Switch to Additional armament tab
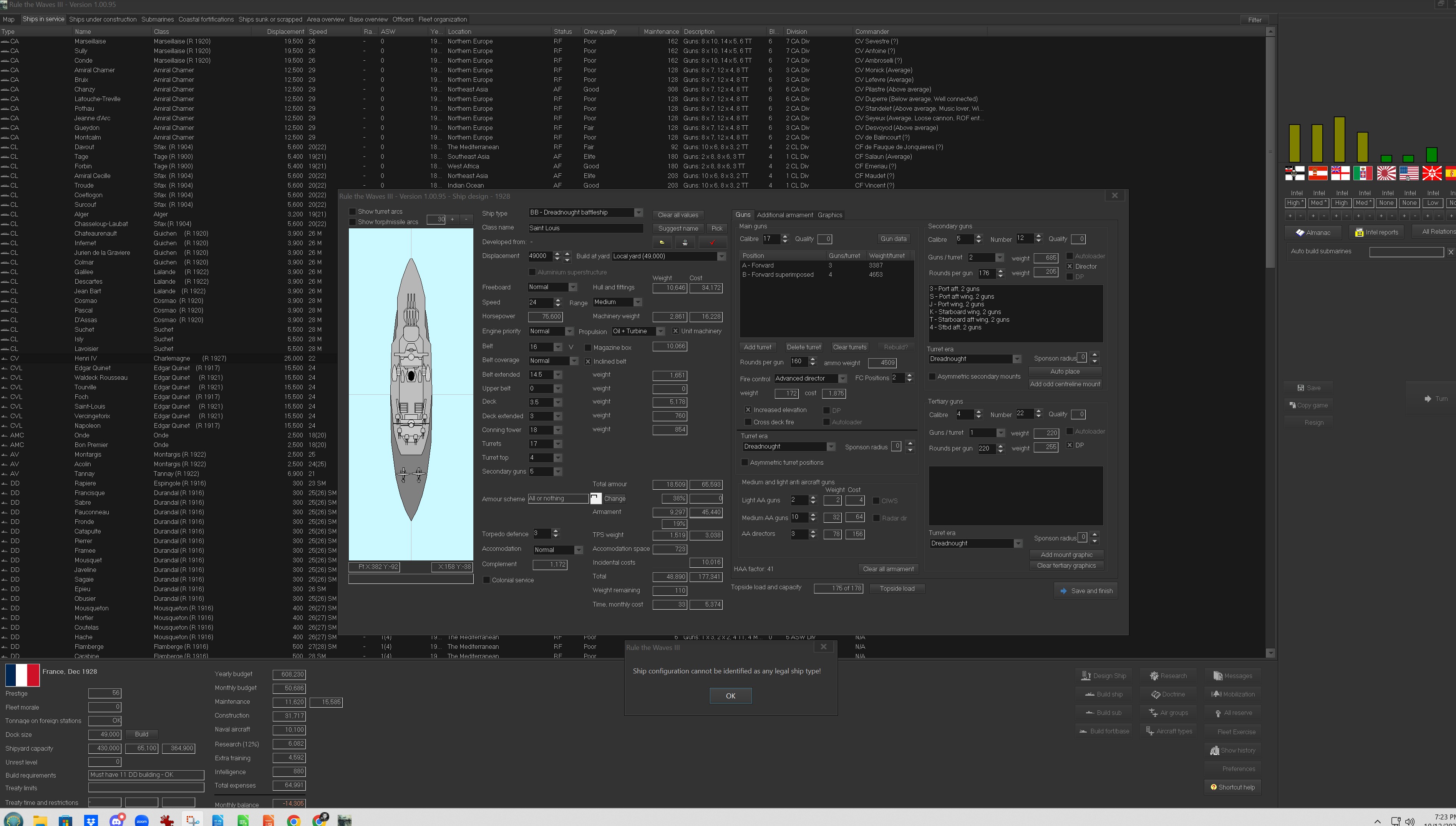 [x=785, y=215]
